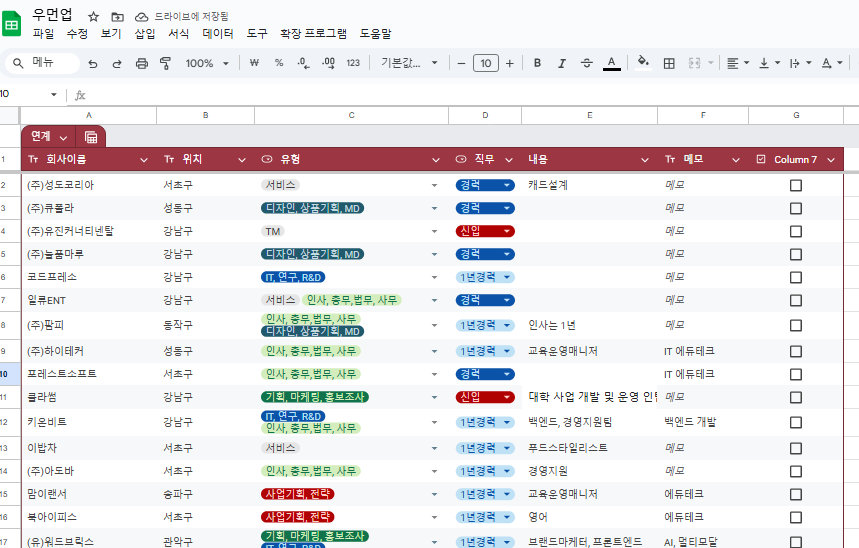Decrease decimal places
859x548 pixels.
coord(303,63)
